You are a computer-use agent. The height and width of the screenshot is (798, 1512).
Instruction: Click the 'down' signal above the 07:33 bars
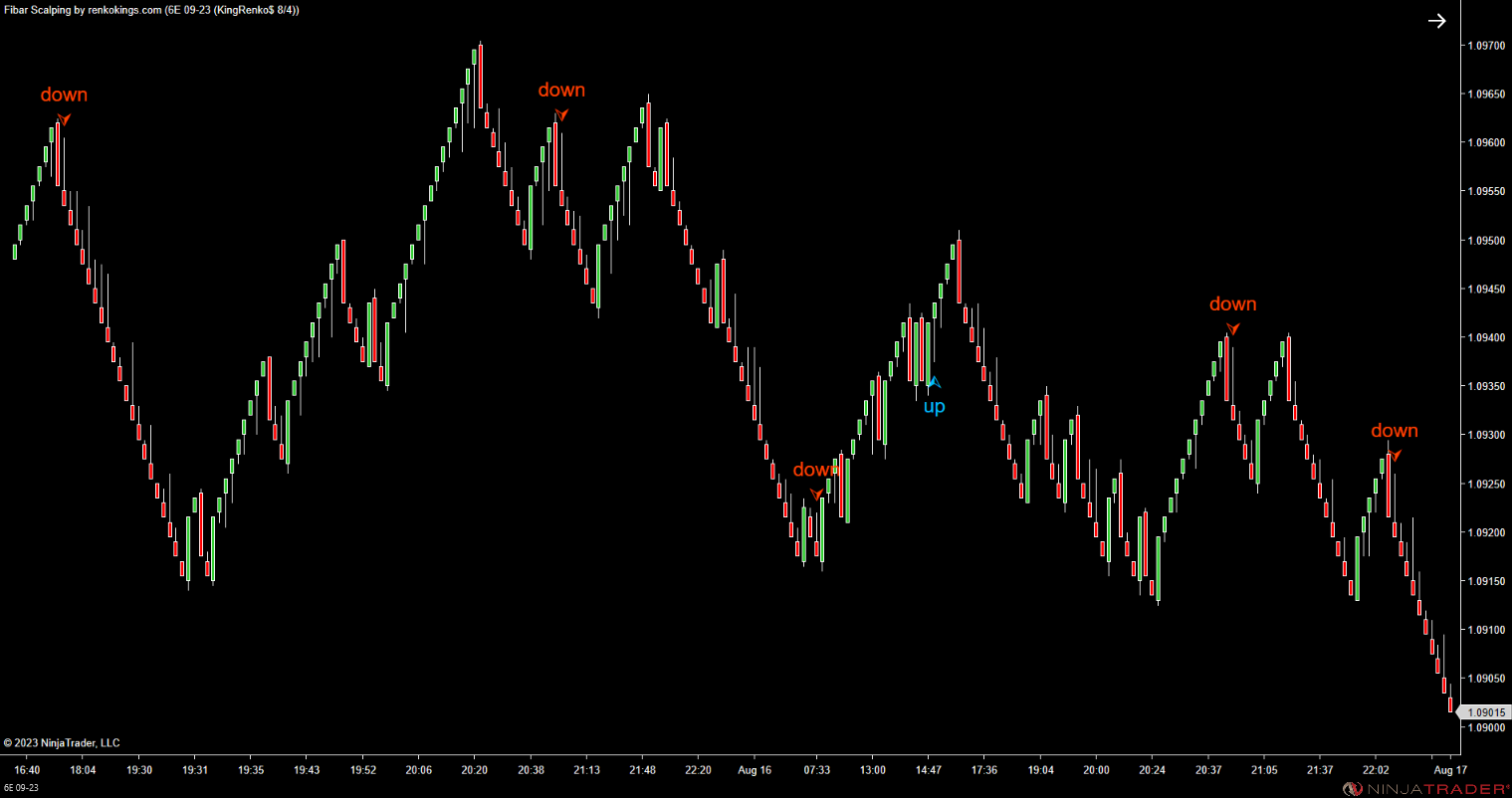tap(816, 492)
